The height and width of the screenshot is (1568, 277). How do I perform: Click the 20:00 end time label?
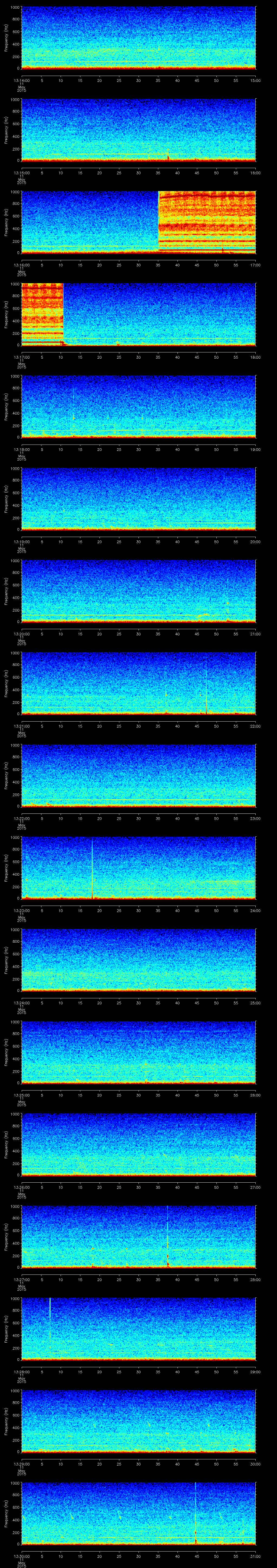pyautogui.click(x=256, y=542)
